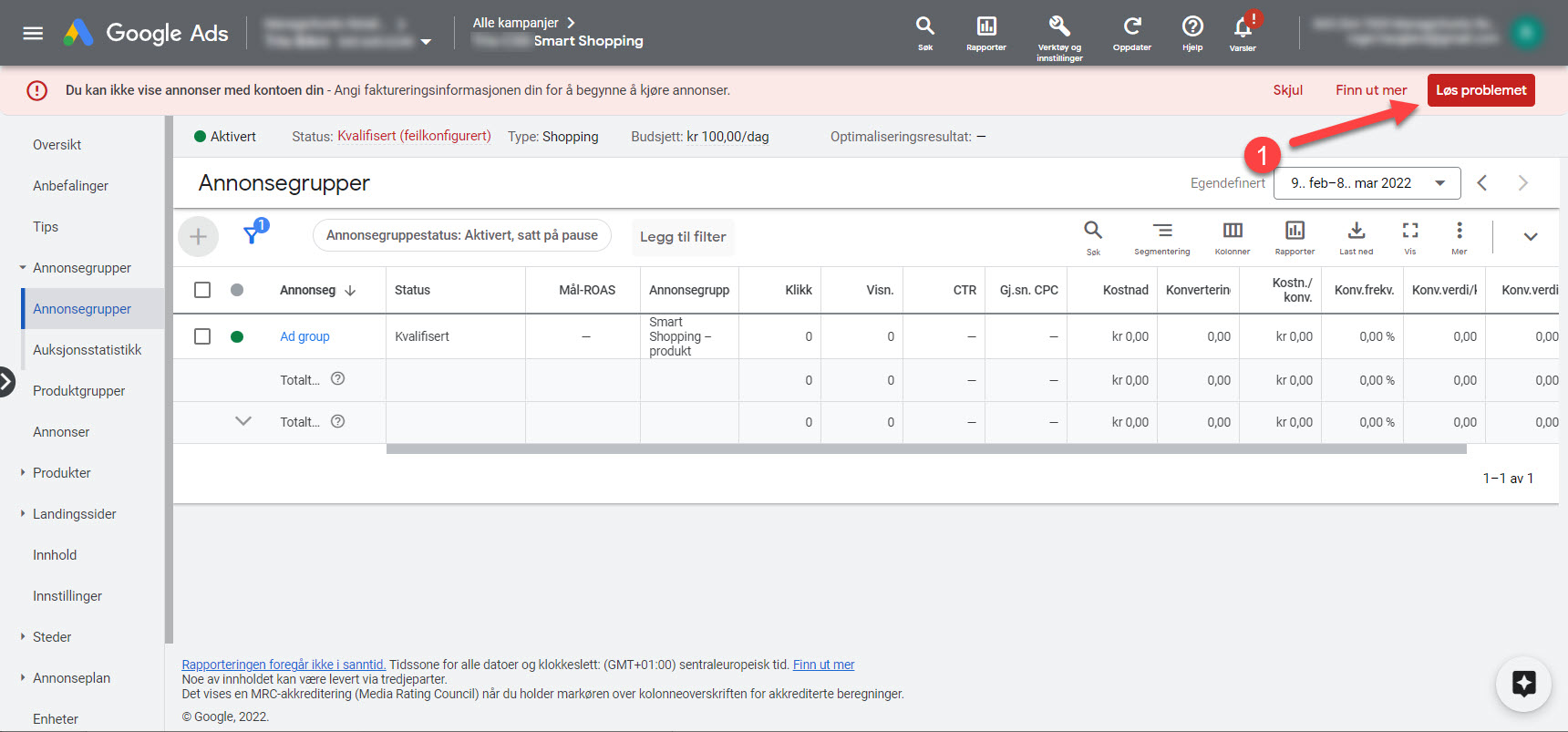
Task: Go to next date range
Action: 1523,183
